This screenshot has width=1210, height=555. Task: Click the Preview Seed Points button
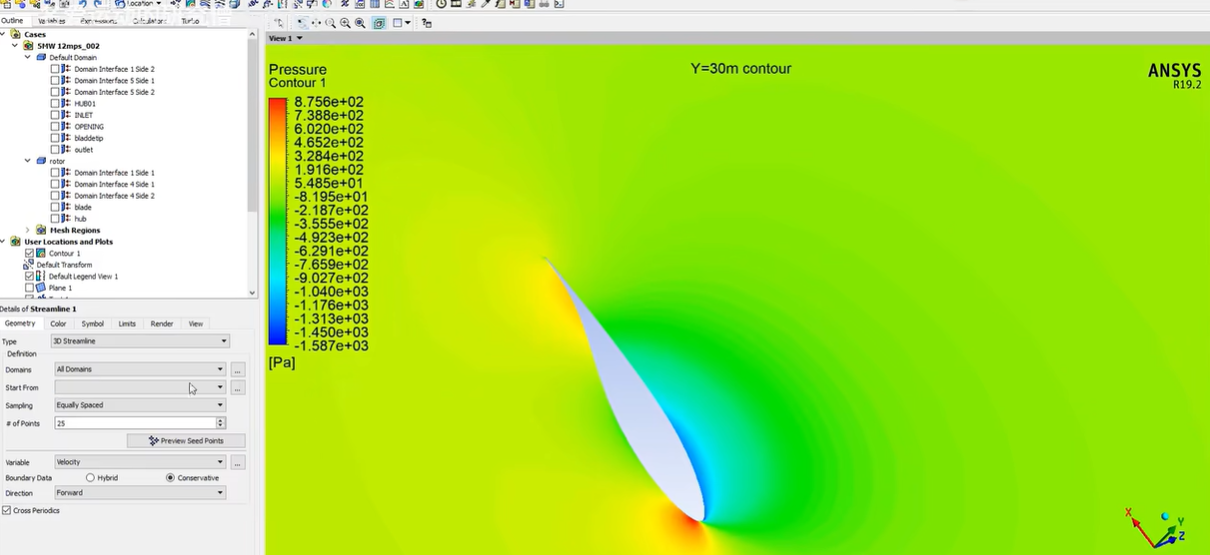(x=186, y=441)
